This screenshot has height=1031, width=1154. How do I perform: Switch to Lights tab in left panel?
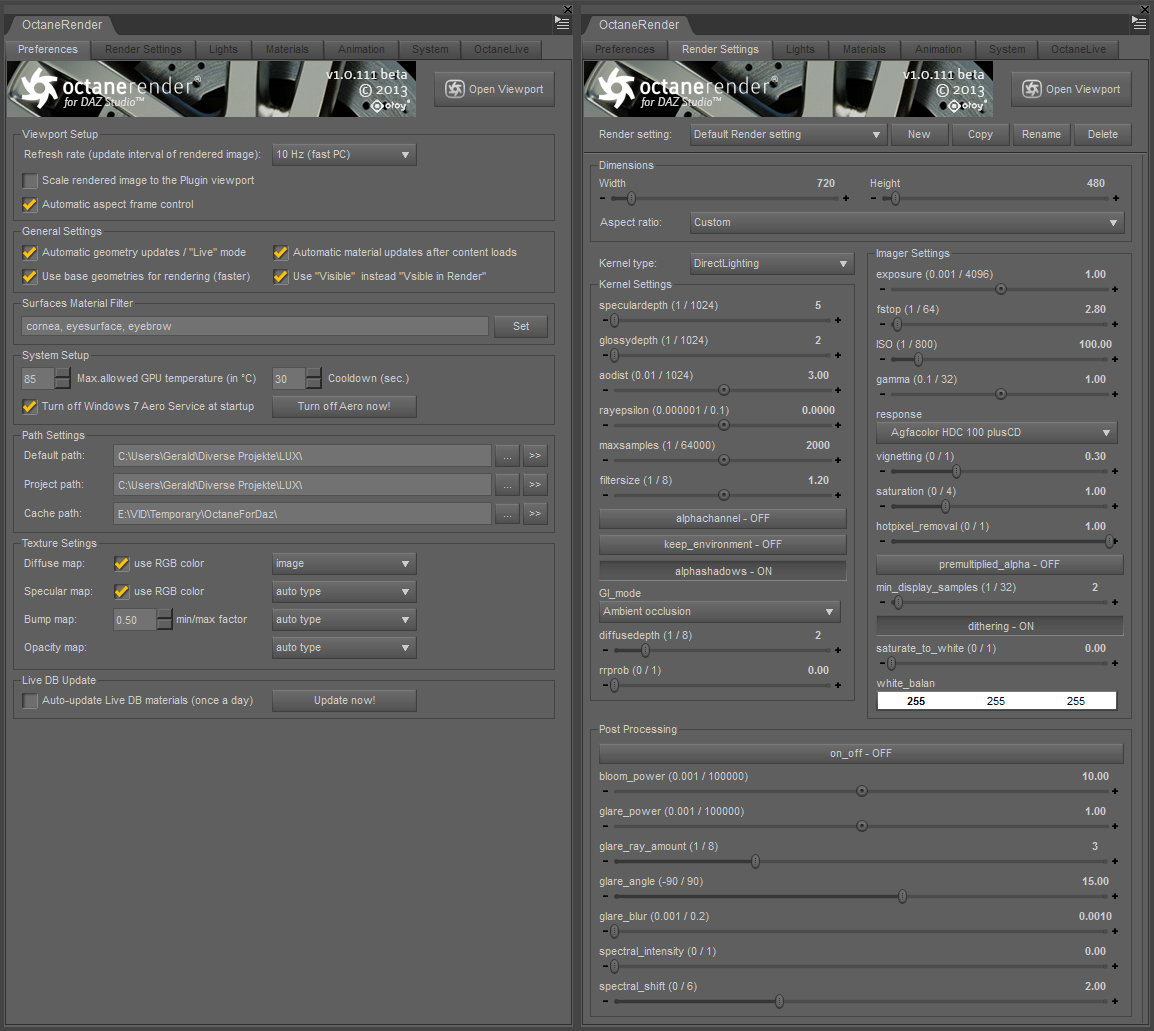tap(223, 49)
